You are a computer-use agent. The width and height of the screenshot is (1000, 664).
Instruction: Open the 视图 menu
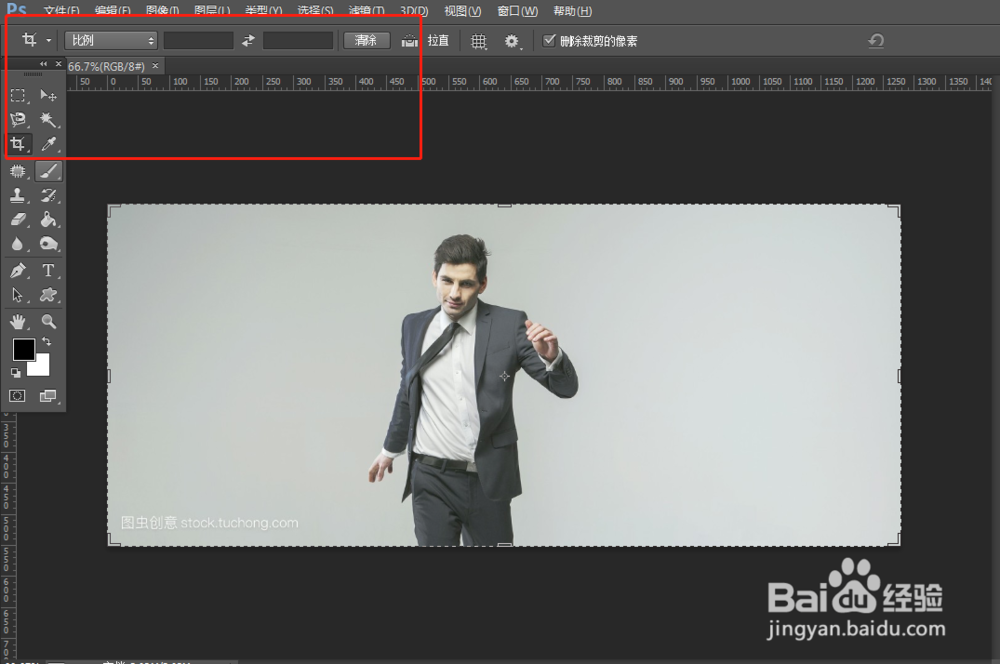pyautogui.click(x=462, y=11)
